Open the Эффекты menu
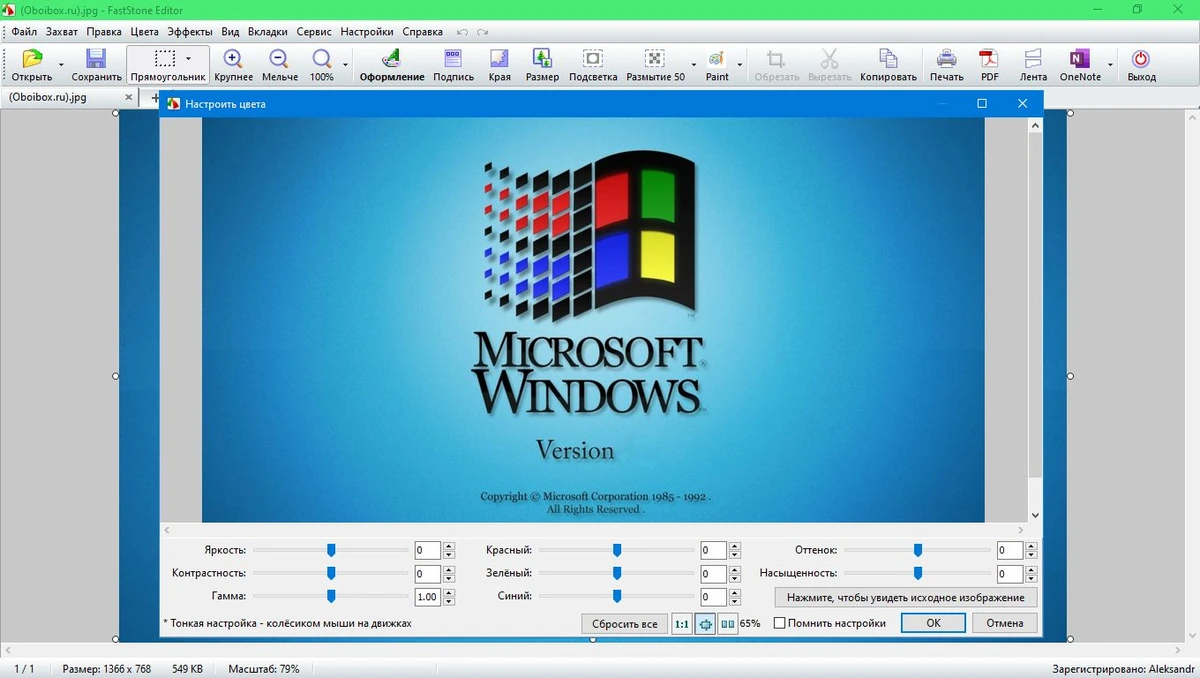Image resolution: width=1200 pixels, height=678 pixels. (190, 32)
